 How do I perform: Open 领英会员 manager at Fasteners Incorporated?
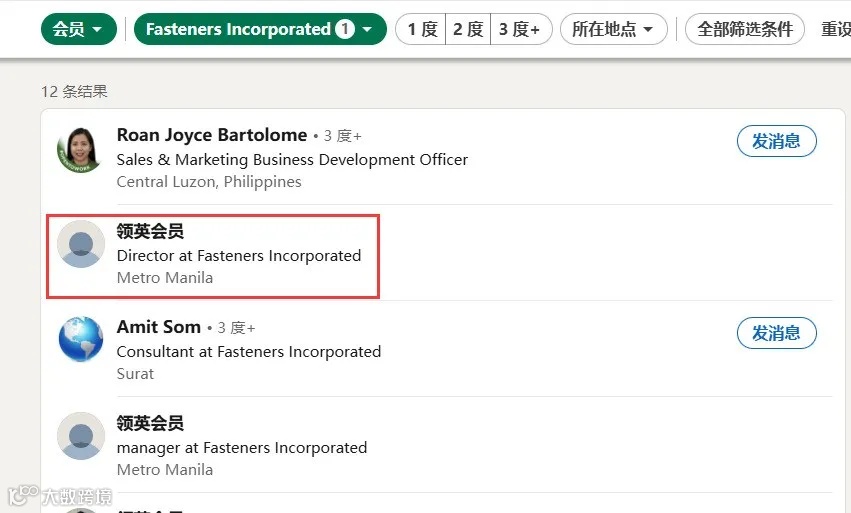tap(150, 423)
